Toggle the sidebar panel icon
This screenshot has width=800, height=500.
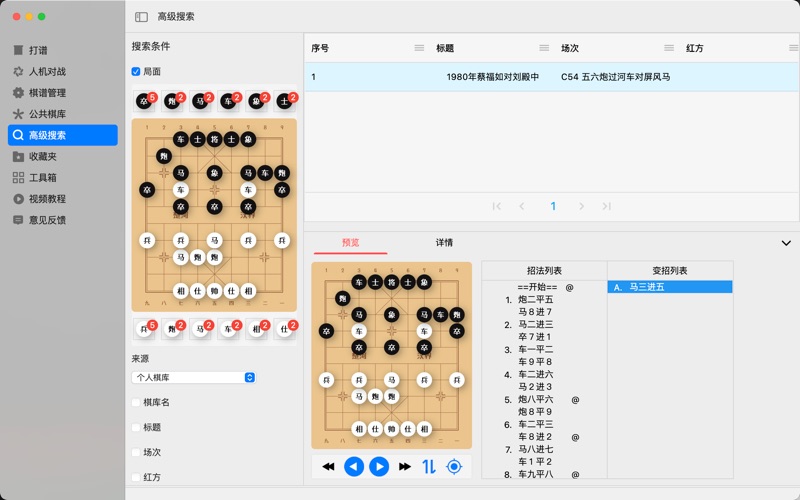141,17
